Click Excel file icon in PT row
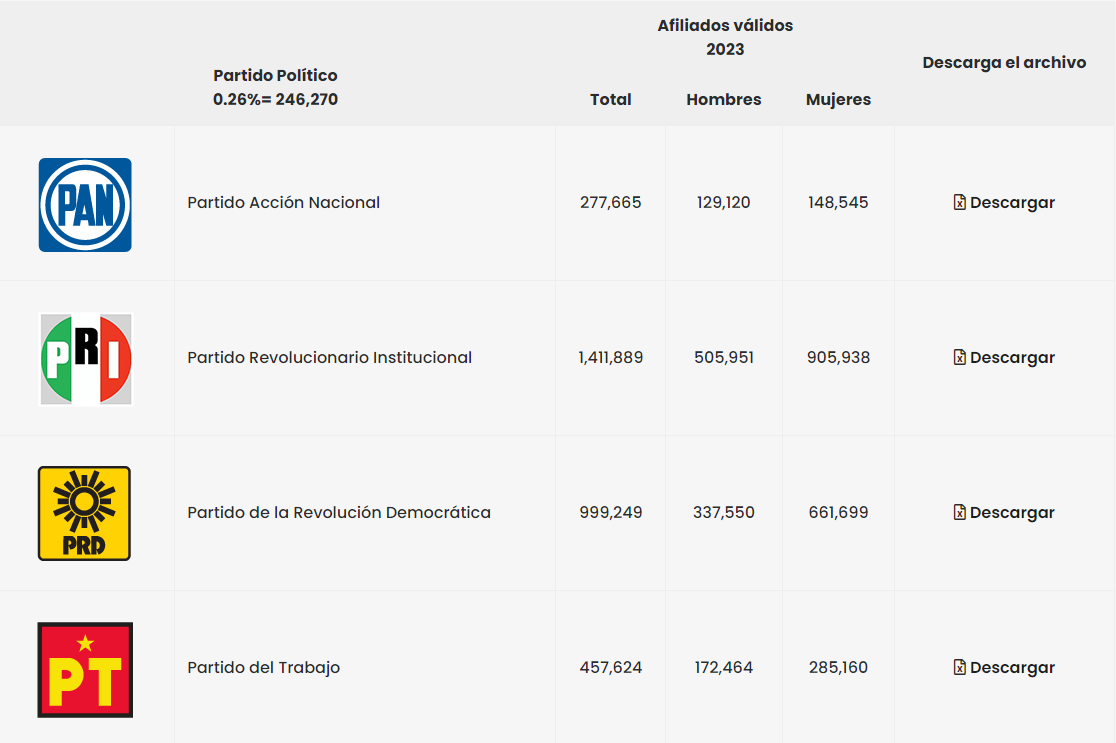 click(959, 668)
